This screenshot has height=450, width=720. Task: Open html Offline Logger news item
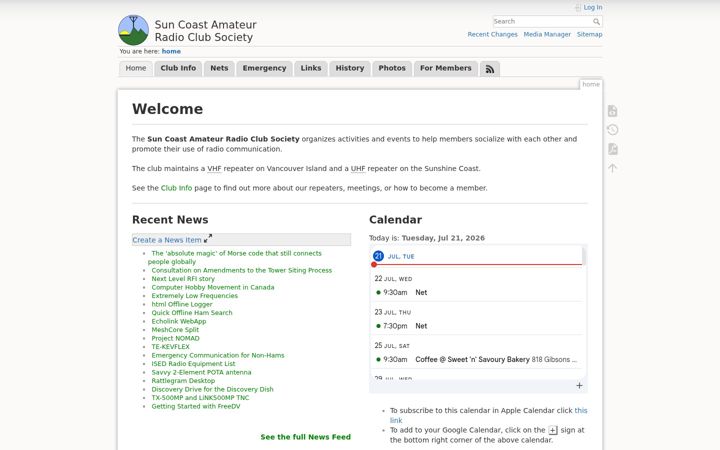click(x=182, y=304)
